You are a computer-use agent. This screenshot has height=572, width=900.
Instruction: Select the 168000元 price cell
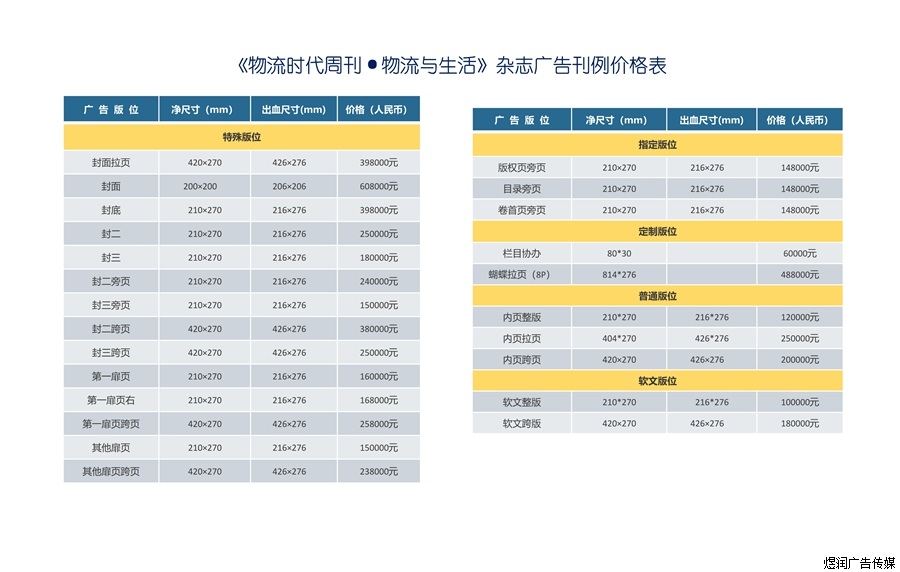pyautogui.click(x=379, y=400)
